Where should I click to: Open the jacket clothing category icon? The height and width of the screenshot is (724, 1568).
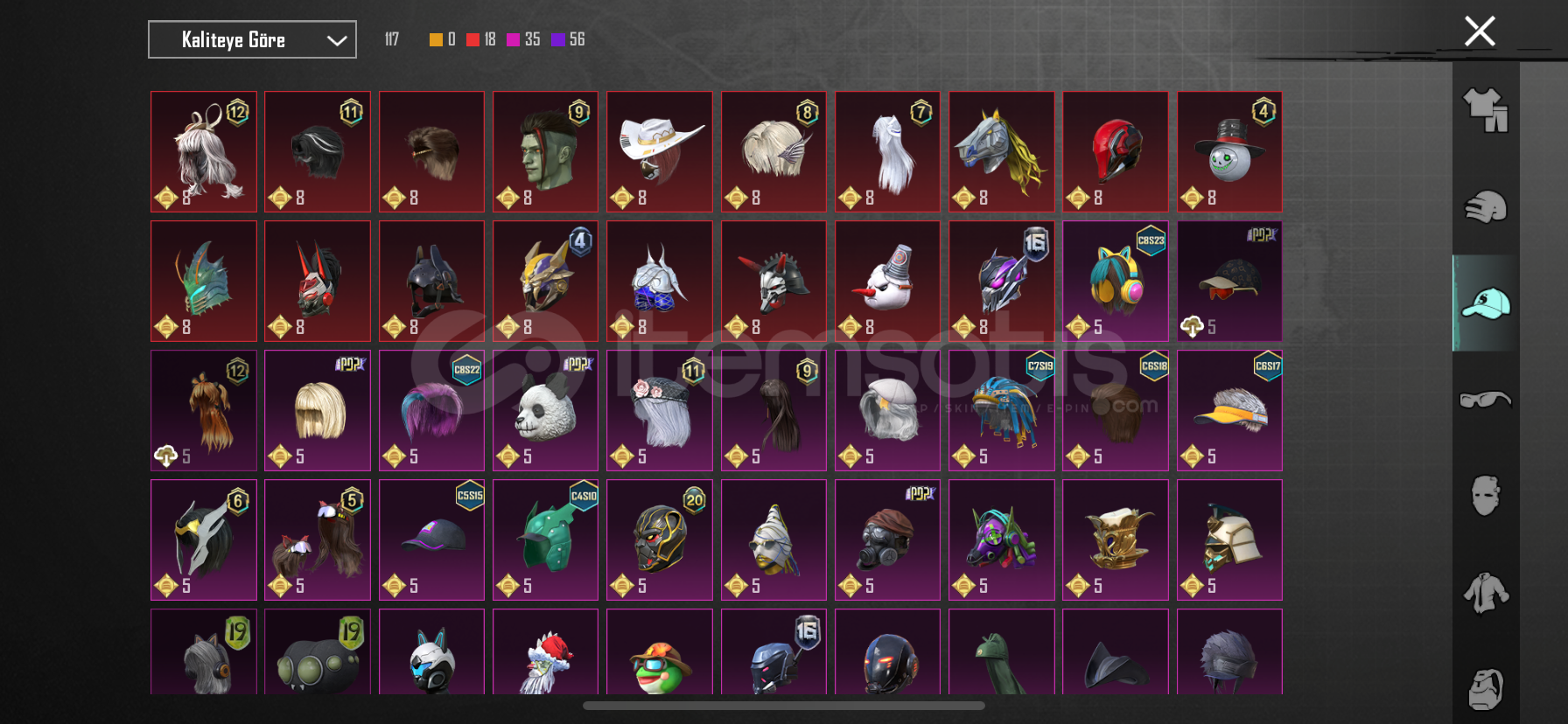point(1486,593)
